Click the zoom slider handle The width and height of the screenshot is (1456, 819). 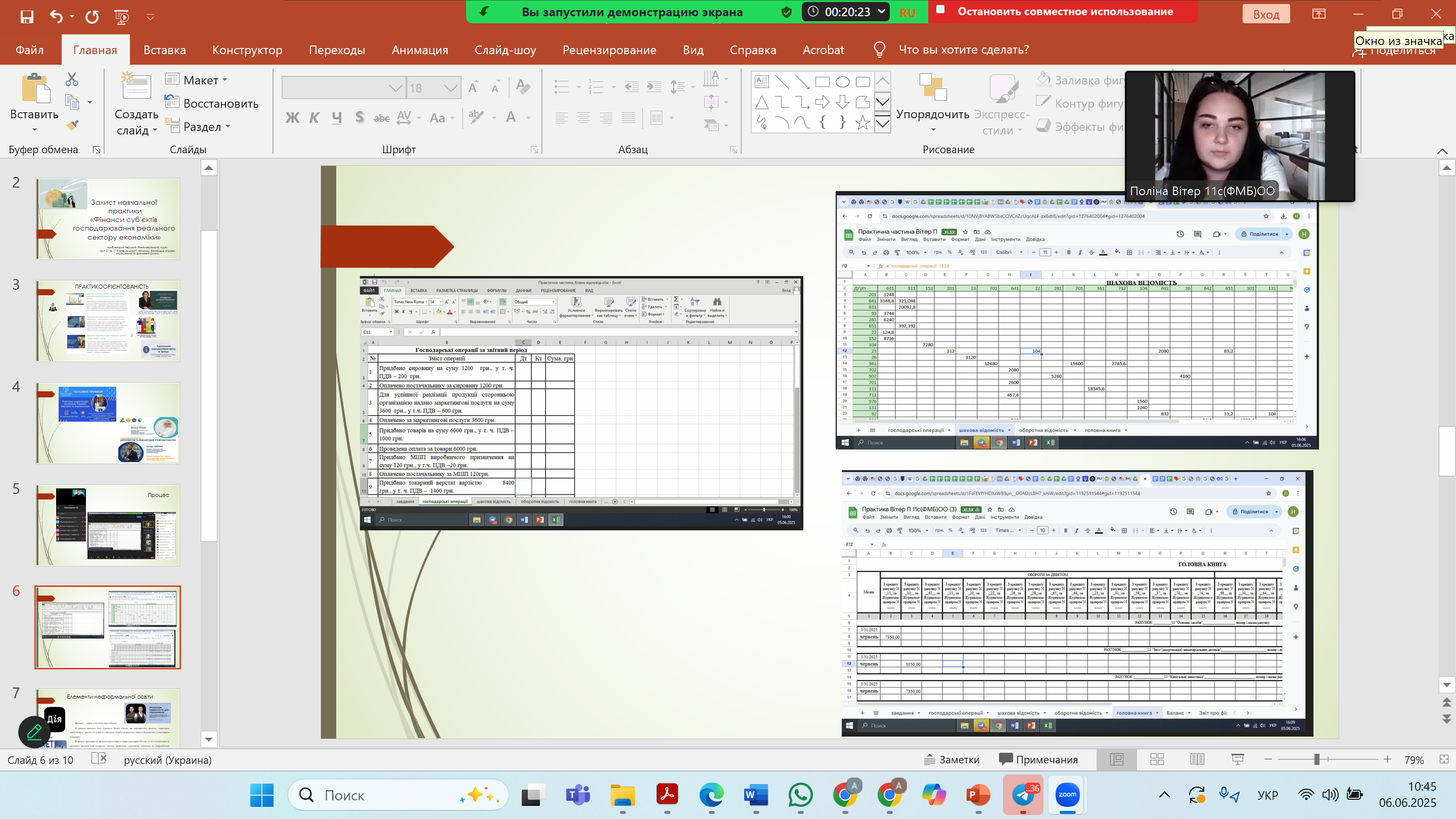click(1316, 759)
